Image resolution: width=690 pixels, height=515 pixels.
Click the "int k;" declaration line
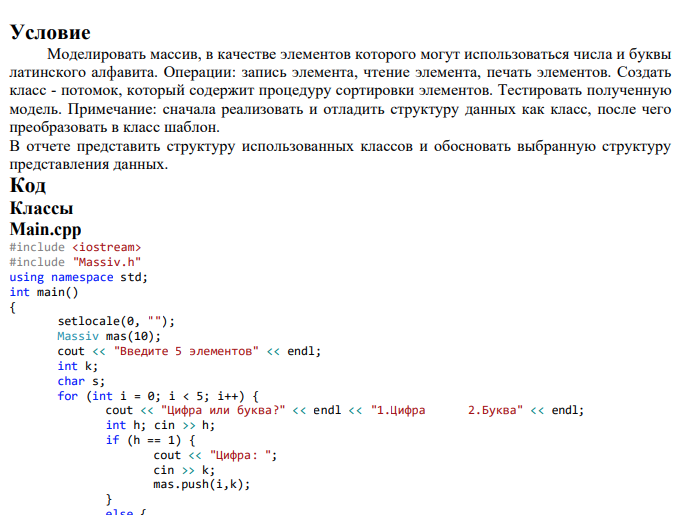77,366
